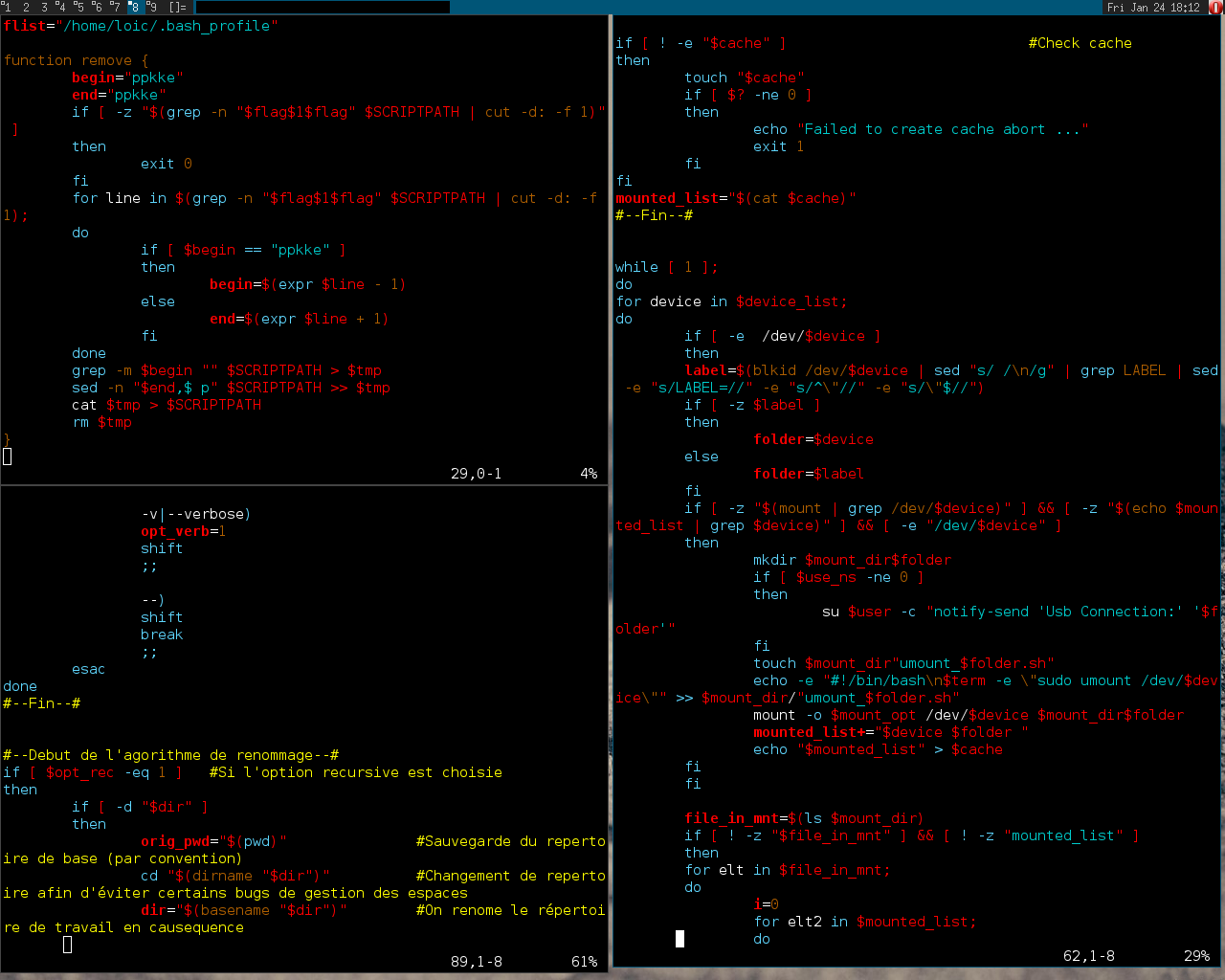The image size is (1225, 980).
Task: Click the 'for device in $device_list;' line
Action: point(731,301)
